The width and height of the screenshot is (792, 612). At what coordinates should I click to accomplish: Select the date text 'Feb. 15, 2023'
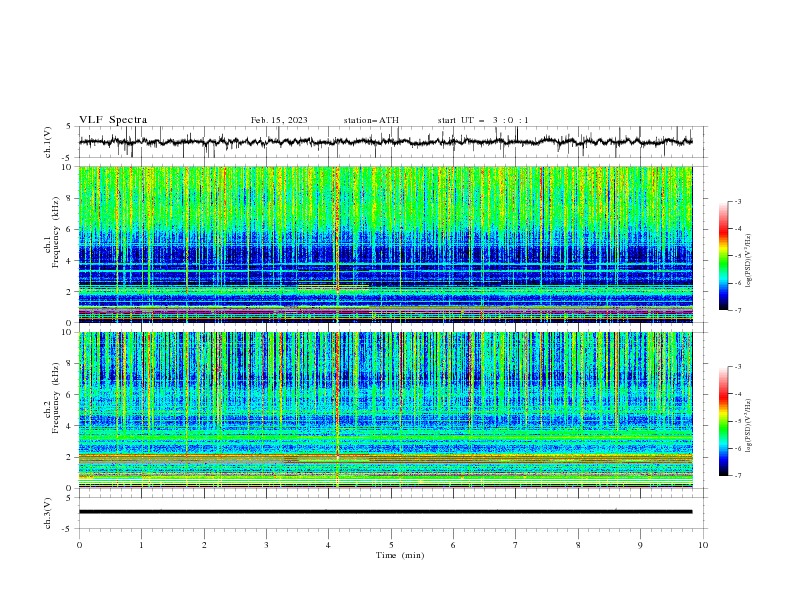tap(279, 120)
